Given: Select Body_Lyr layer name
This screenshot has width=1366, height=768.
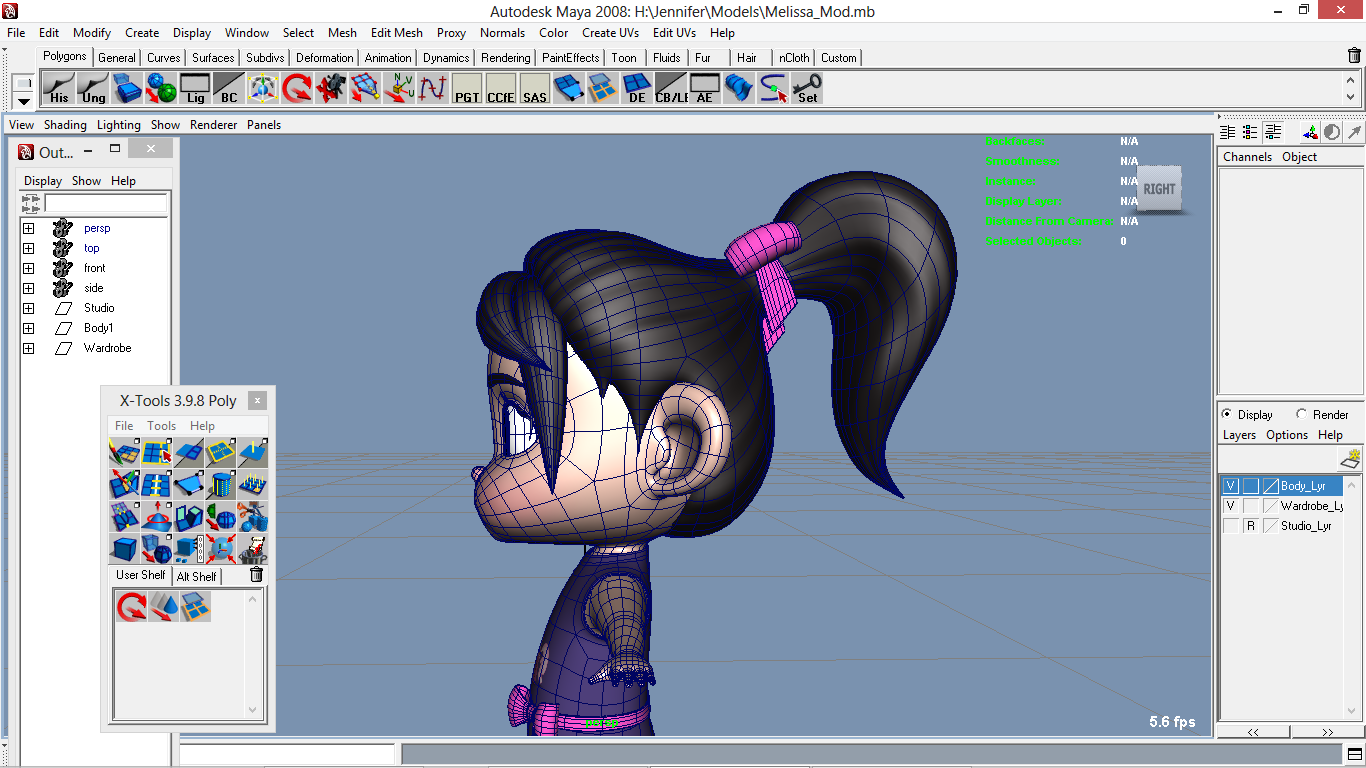Looking at the screenshot, I should [x=1303, y=486].
